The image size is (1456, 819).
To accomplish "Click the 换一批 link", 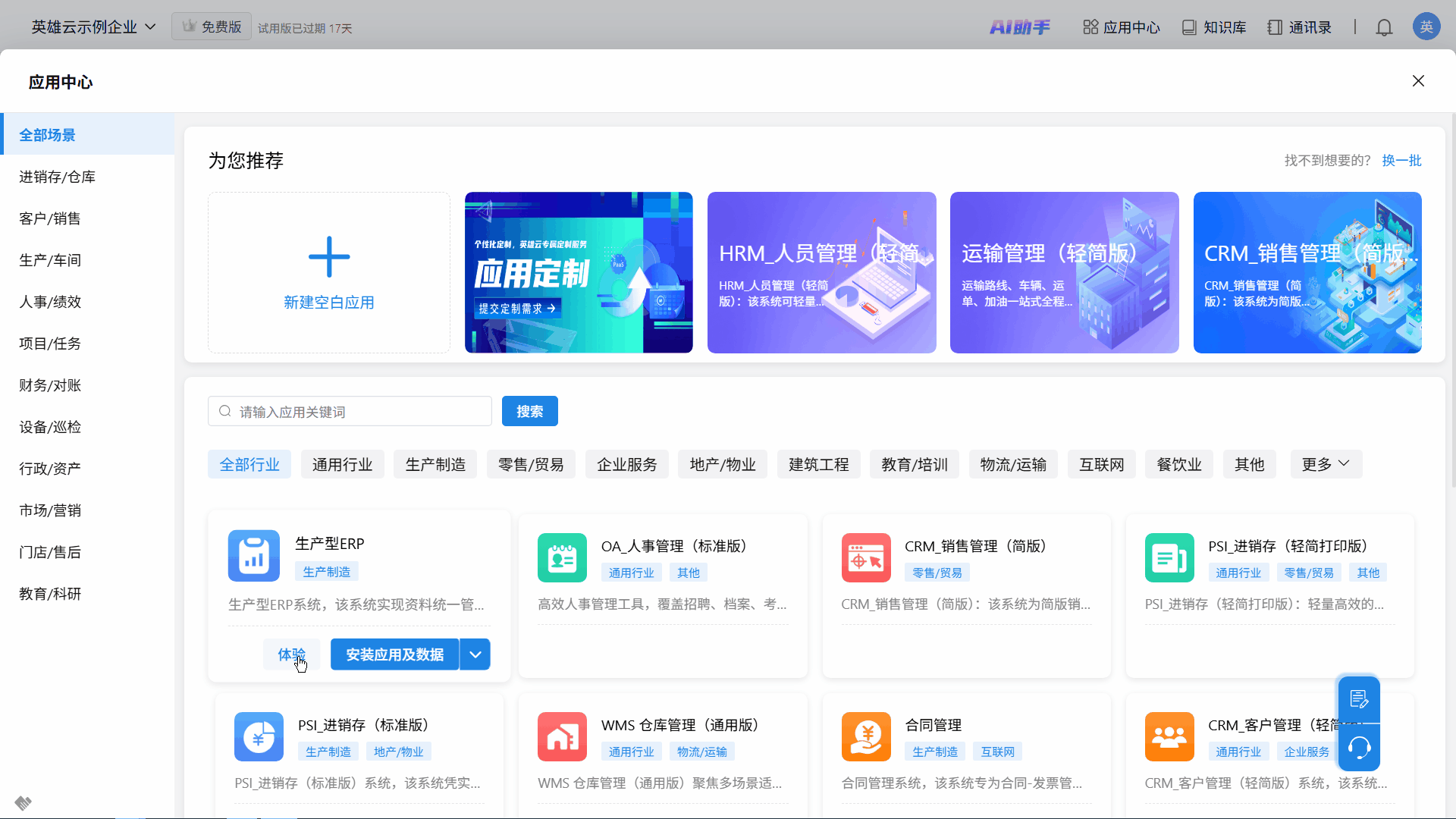I will point(1401,160).
